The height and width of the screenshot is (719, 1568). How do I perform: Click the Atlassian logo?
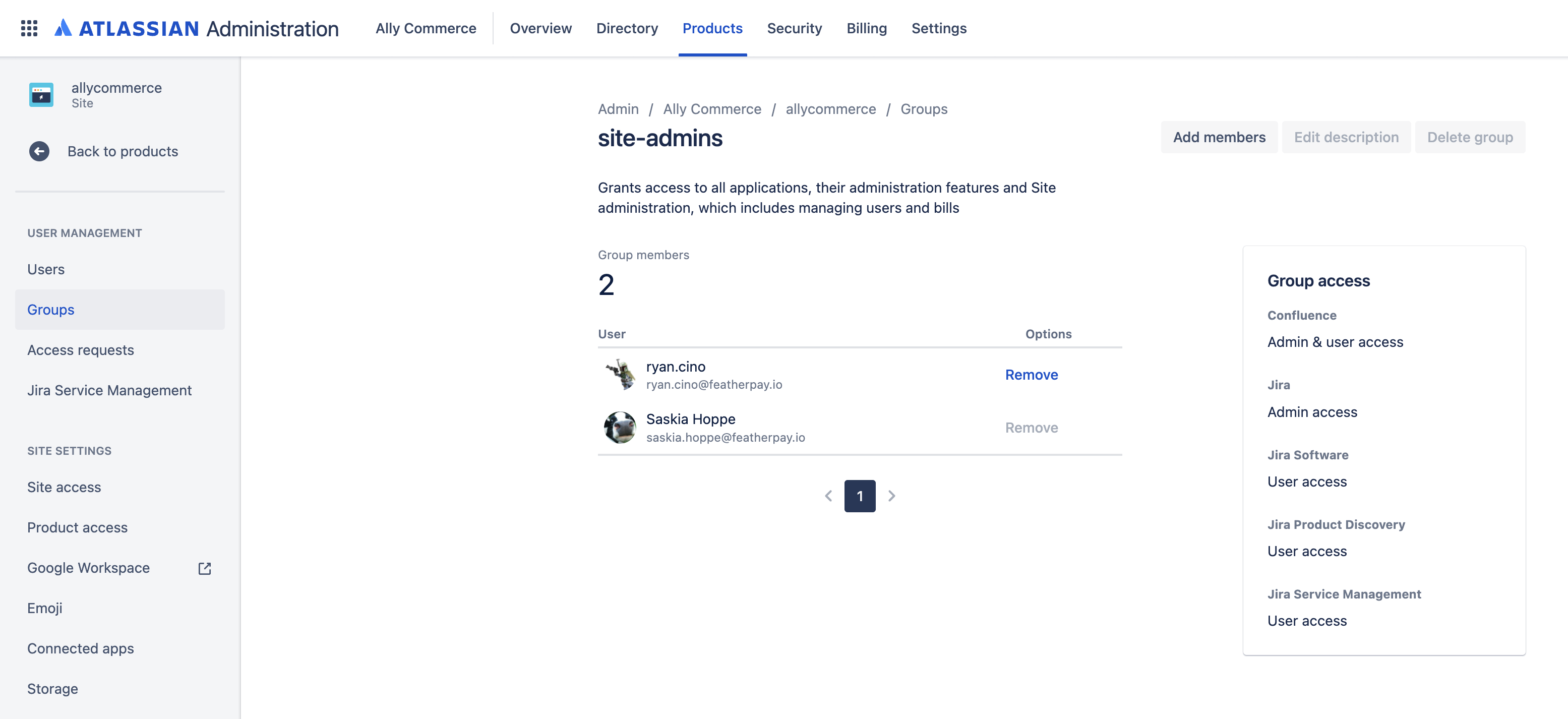(x=64, y=28)
